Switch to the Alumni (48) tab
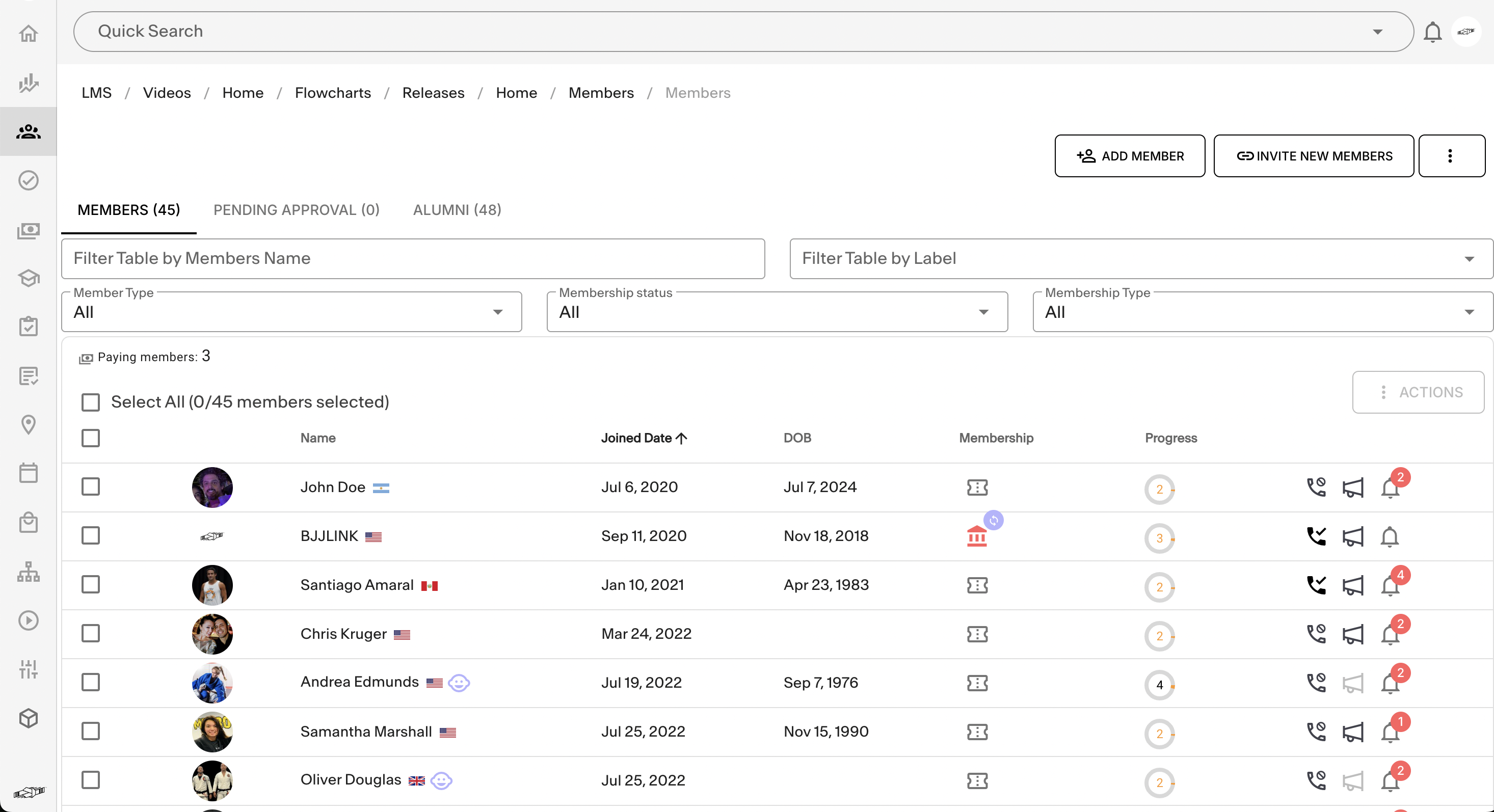The height and width of the screenshot is (812, 1494). click(x=457, y=210)
